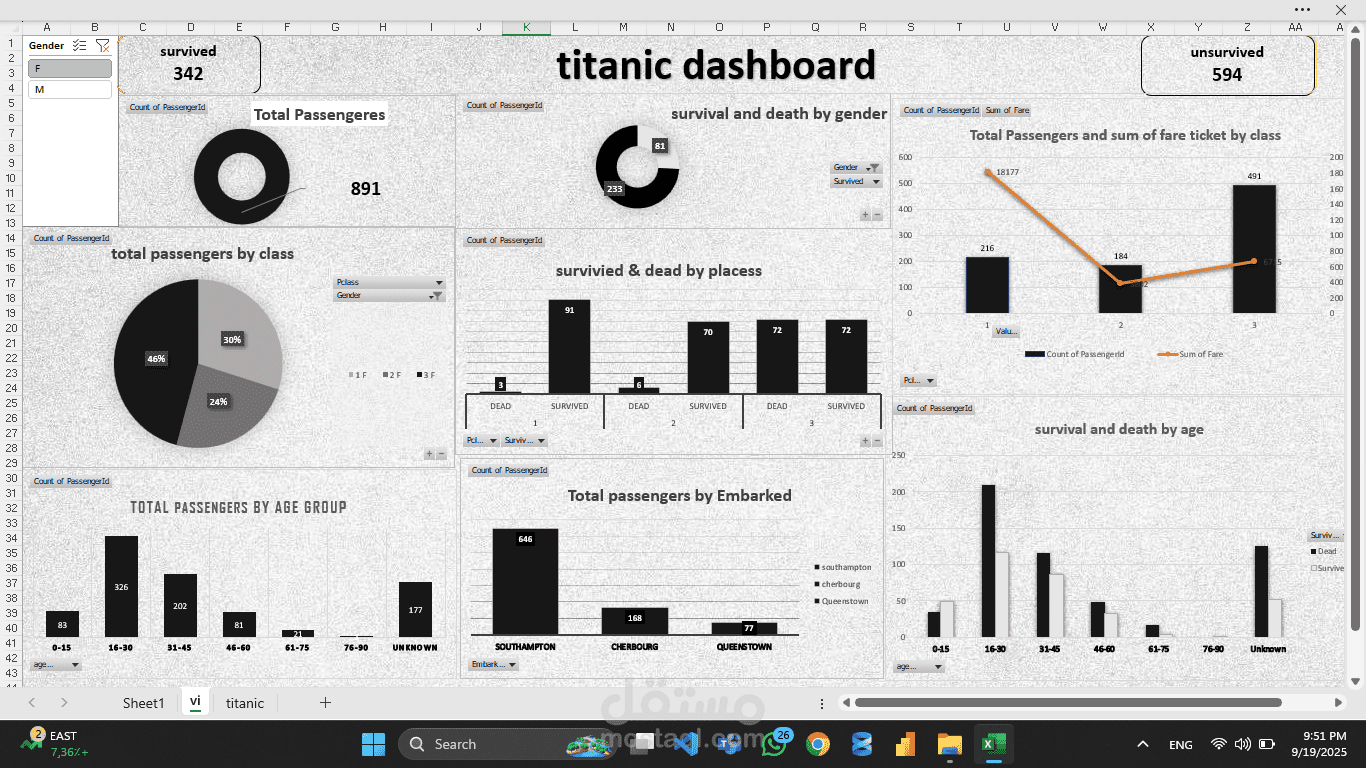The width and height of the screenshot is (1366, 768).
Task: Collapse fields with minus icon on places chart
Action: pyautogui.click(x=877, y=440)
